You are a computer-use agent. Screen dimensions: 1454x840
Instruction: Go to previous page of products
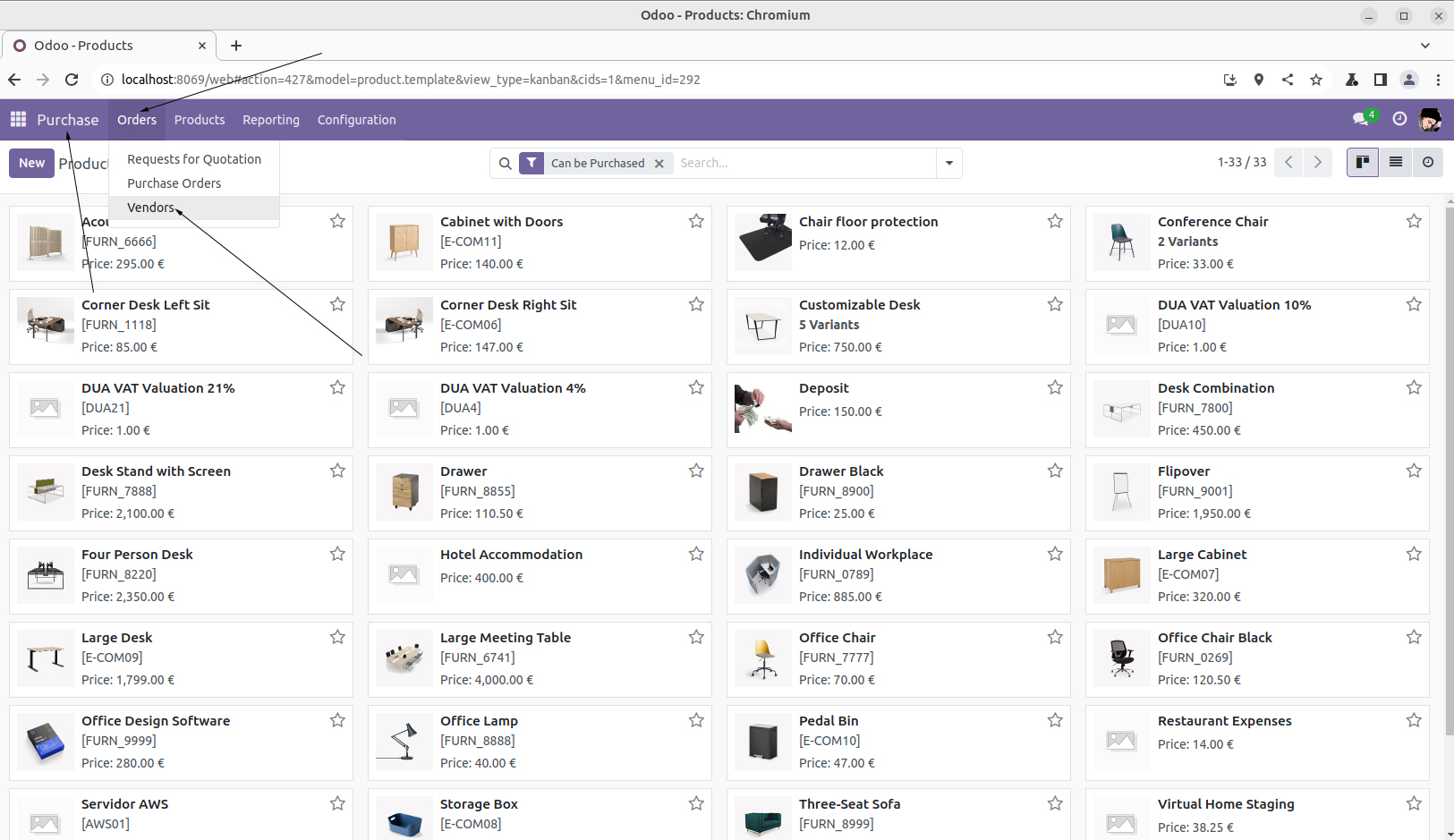(x=1288, y=162)
